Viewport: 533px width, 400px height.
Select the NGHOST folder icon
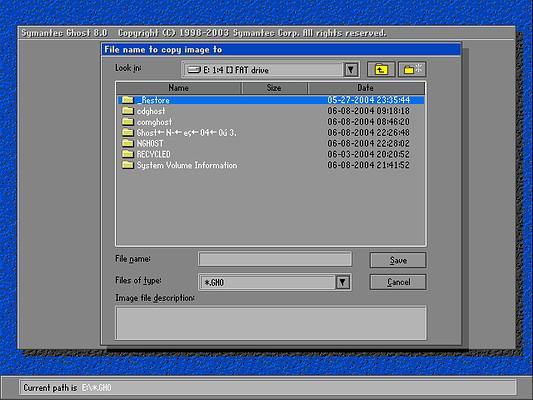tap(128, 143)
